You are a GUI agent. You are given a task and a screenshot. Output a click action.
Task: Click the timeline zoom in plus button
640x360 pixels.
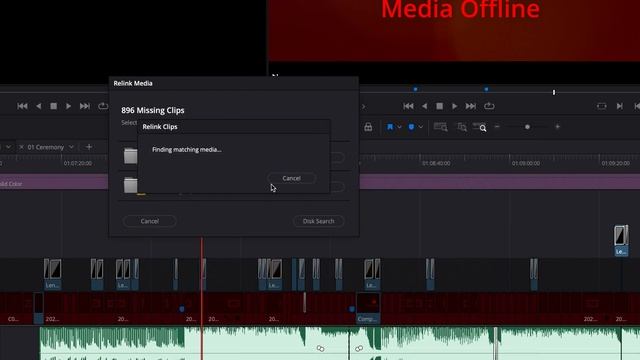point(558,127)
